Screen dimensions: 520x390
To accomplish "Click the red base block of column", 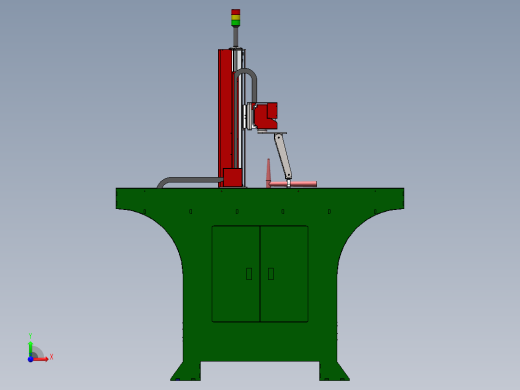I will click(x=233, y=177).
